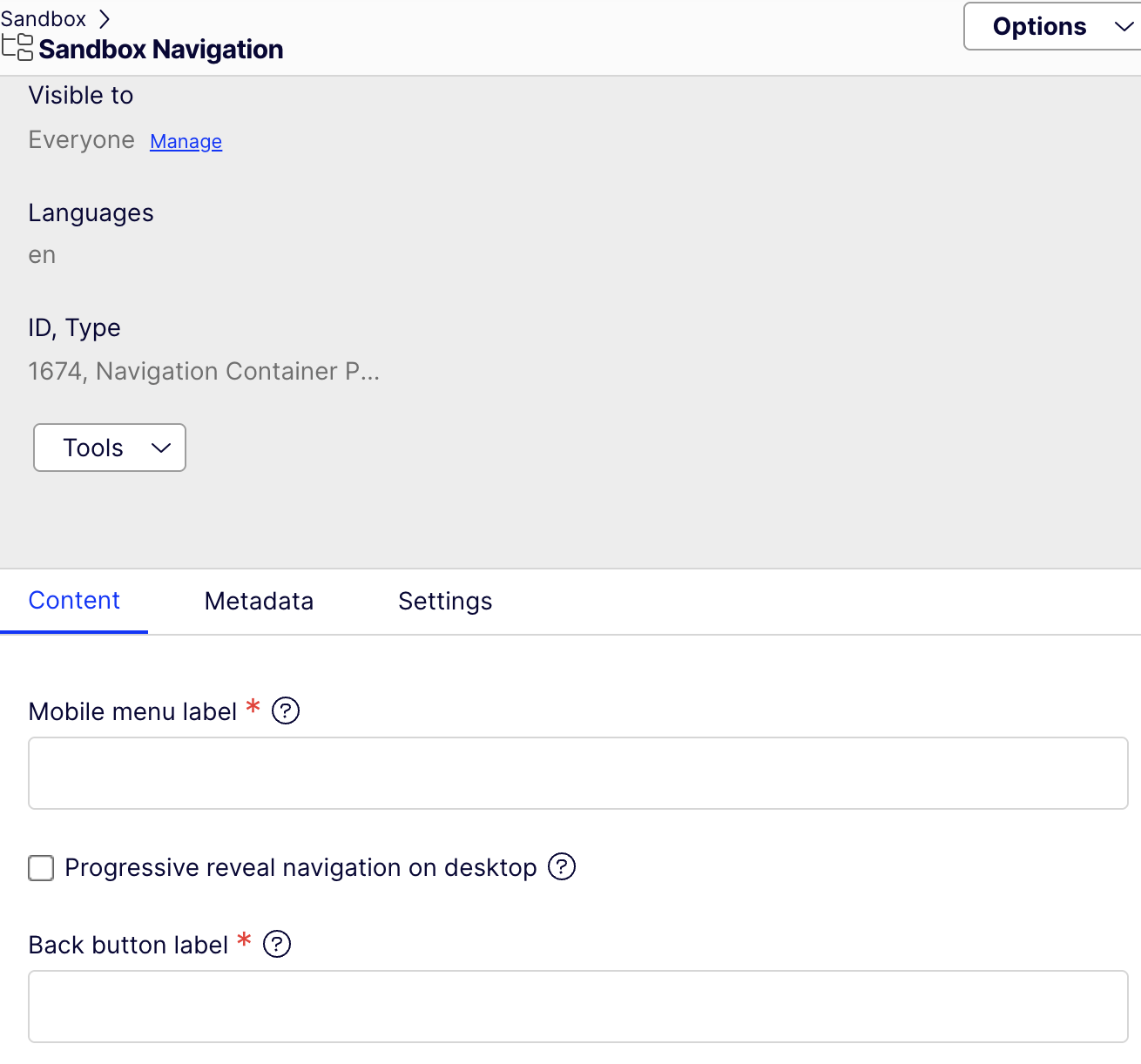Open help for Progressive reveal navigation
The height and width of the screenshot is (1064, 1141).
[x=562, y=867]
